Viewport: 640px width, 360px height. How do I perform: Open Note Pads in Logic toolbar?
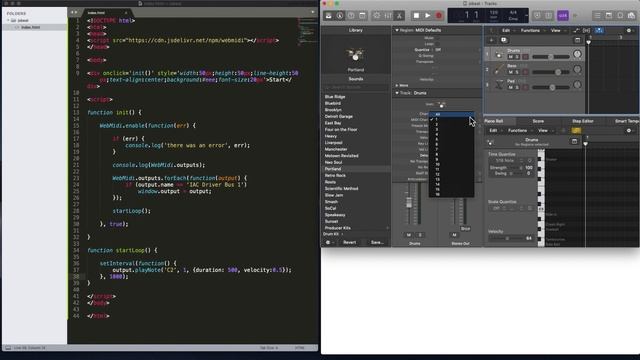(x=609, y=16)
